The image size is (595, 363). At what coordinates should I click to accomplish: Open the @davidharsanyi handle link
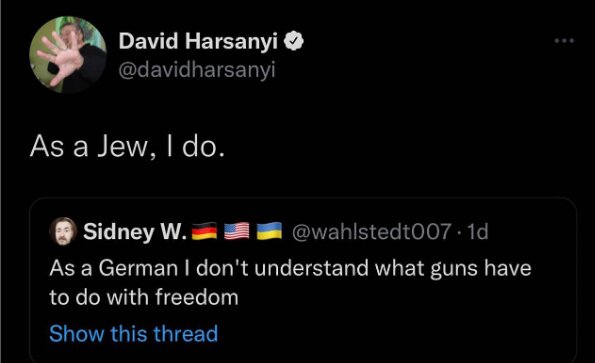pyautogui.click(x=197, y=70)
